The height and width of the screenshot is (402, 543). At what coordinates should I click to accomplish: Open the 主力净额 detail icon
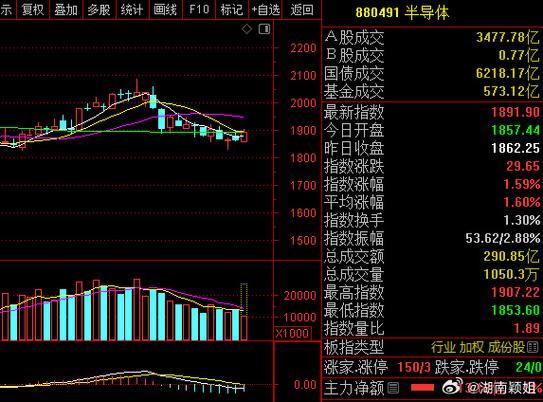393,388
